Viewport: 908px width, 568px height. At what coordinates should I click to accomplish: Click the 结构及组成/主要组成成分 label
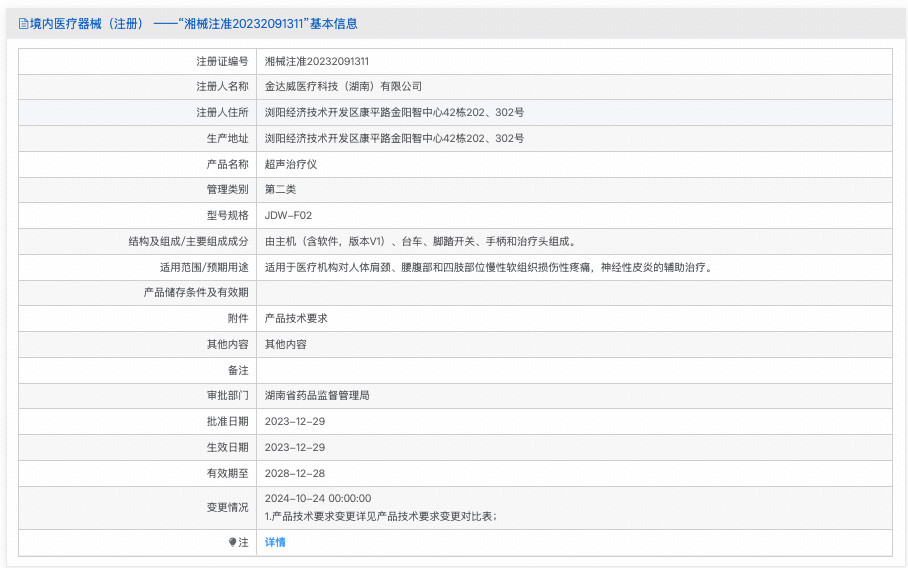point(188,241)
